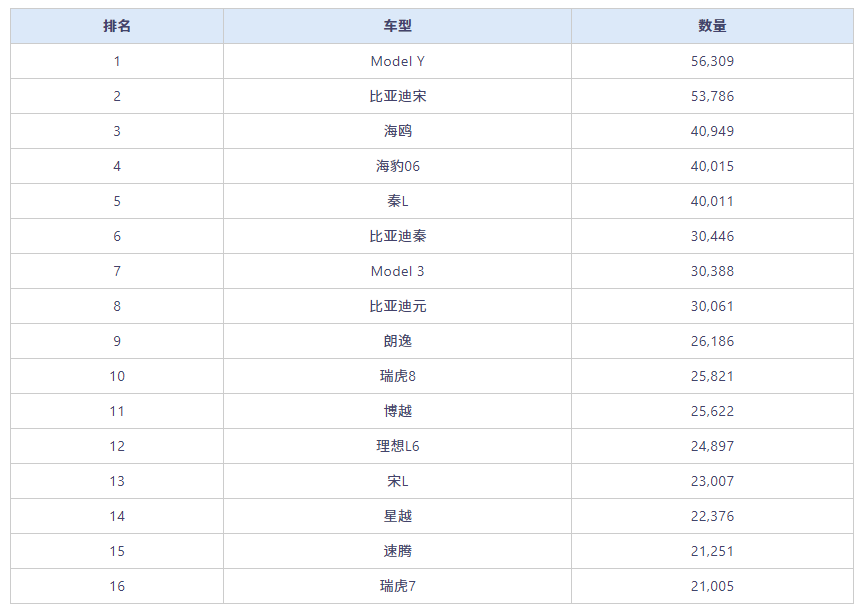Image resolution: width=864 pixels, height=614 pixels.
Task: Click the 数量 column header
Action: 712,26
